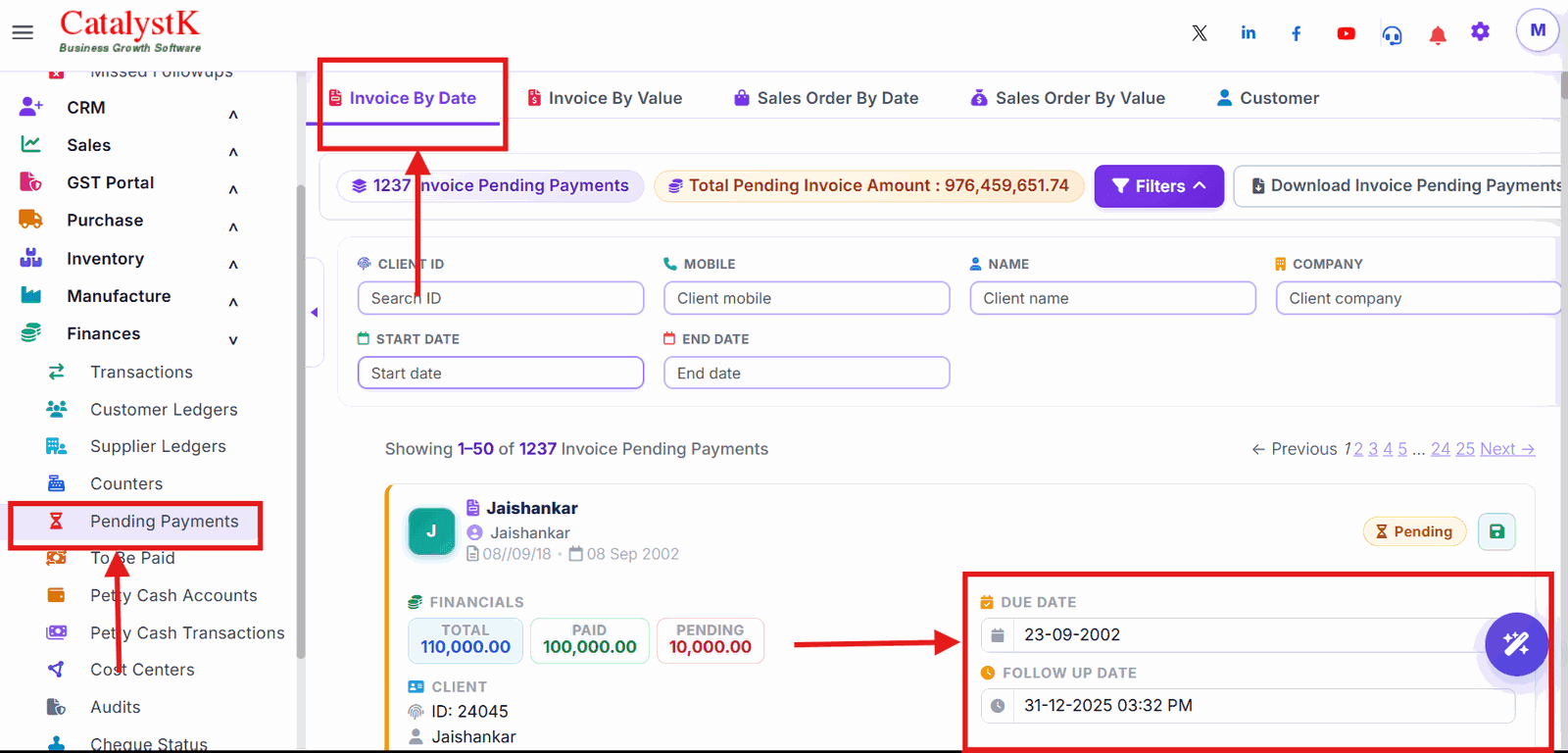Open the X (Twitter) social link
1568x753 pixels.
[x=1200, y=33]
